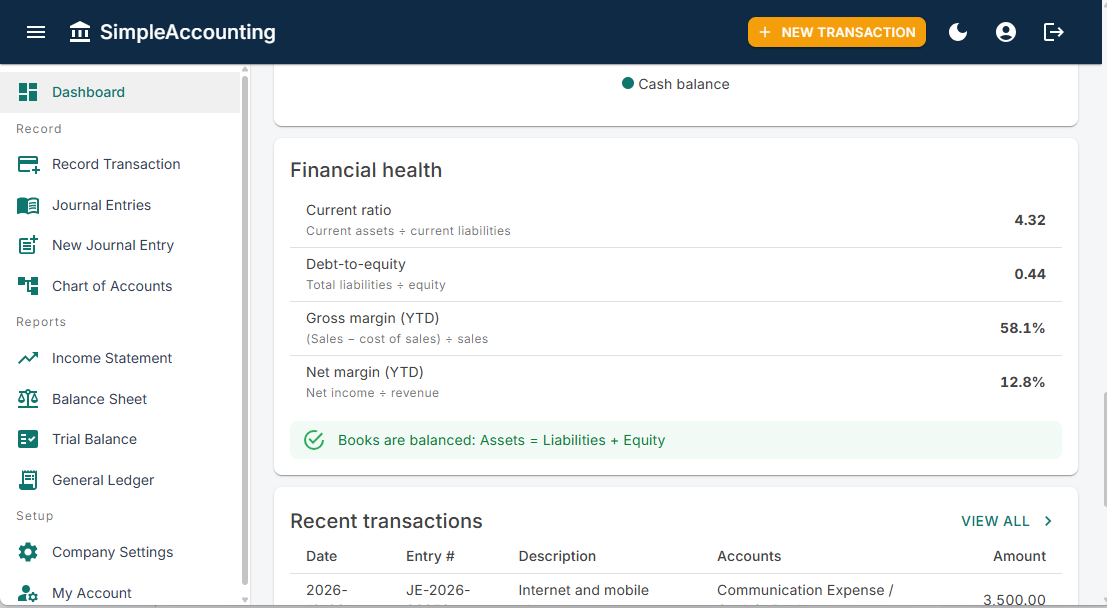Image resolution: width=1107 pixels, height=608 pixels.
Task: Open Journal Entries list
Action: [120, 205]
